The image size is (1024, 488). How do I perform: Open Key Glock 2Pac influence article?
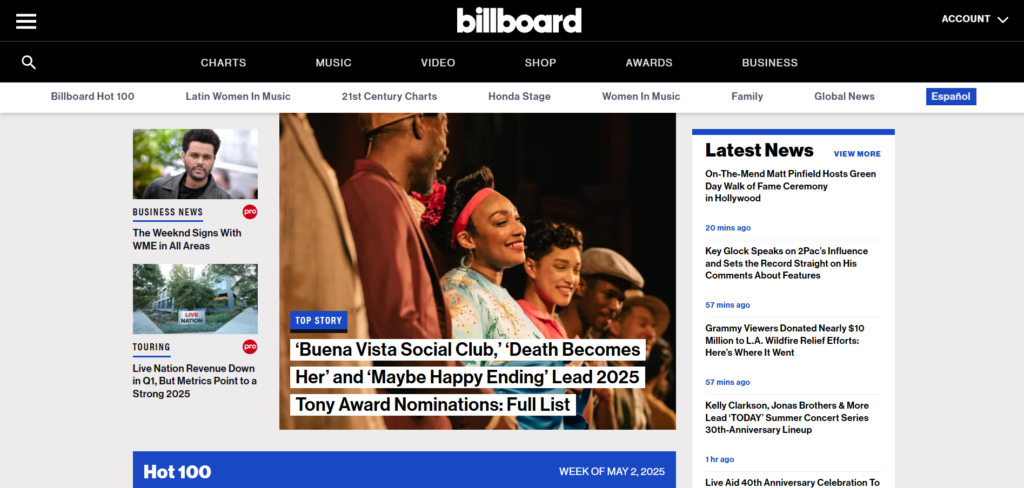click(786, 263)
